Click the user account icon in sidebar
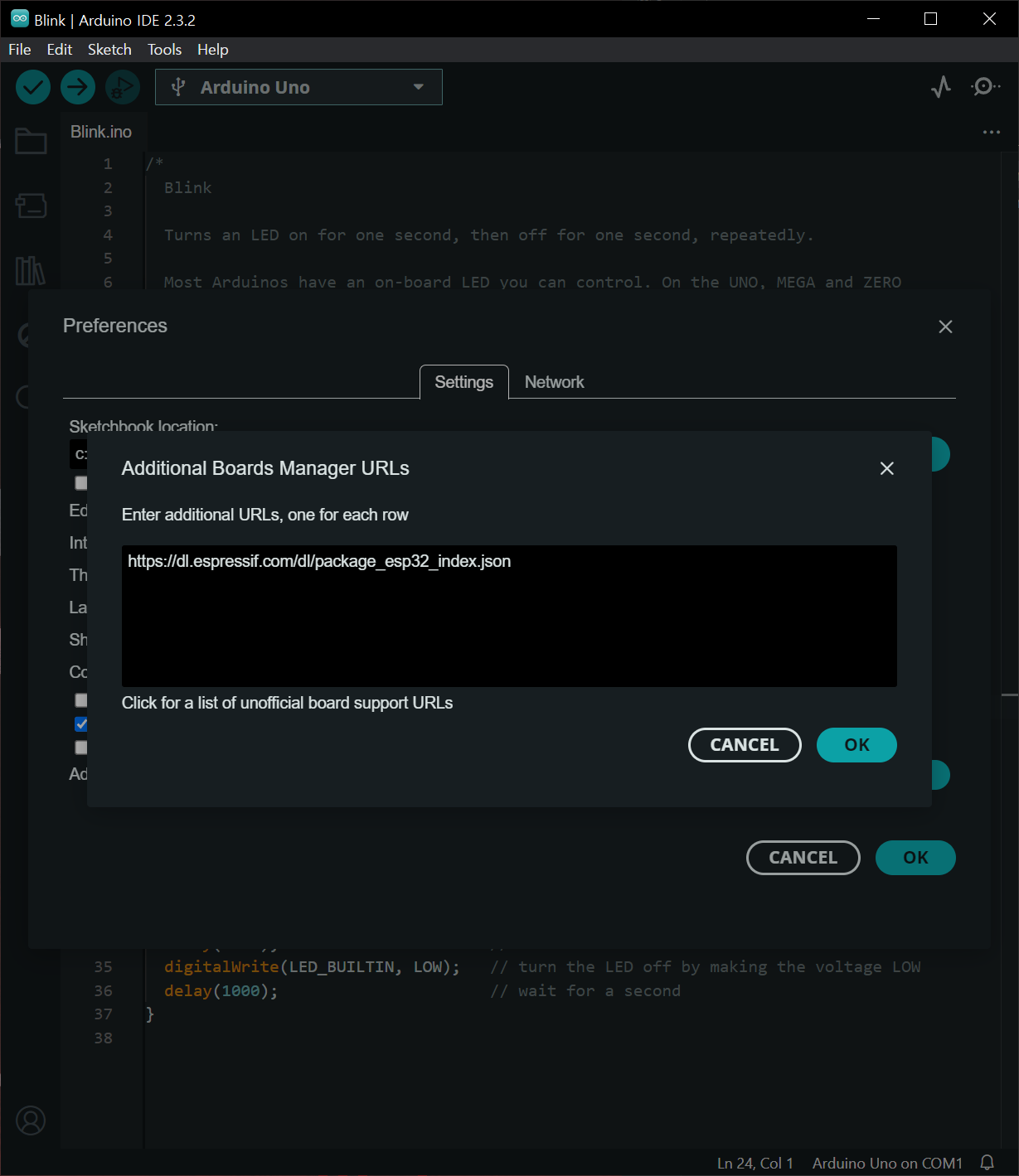 click(31, 1120)
